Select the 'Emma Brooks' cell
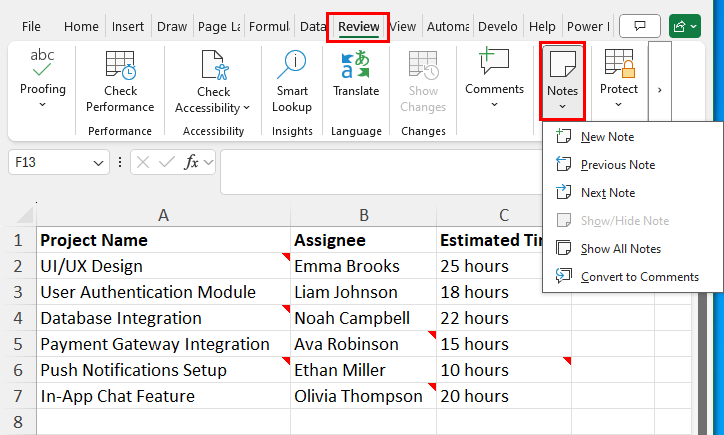The height and width of the screenshot is (435, 724). 364,266
